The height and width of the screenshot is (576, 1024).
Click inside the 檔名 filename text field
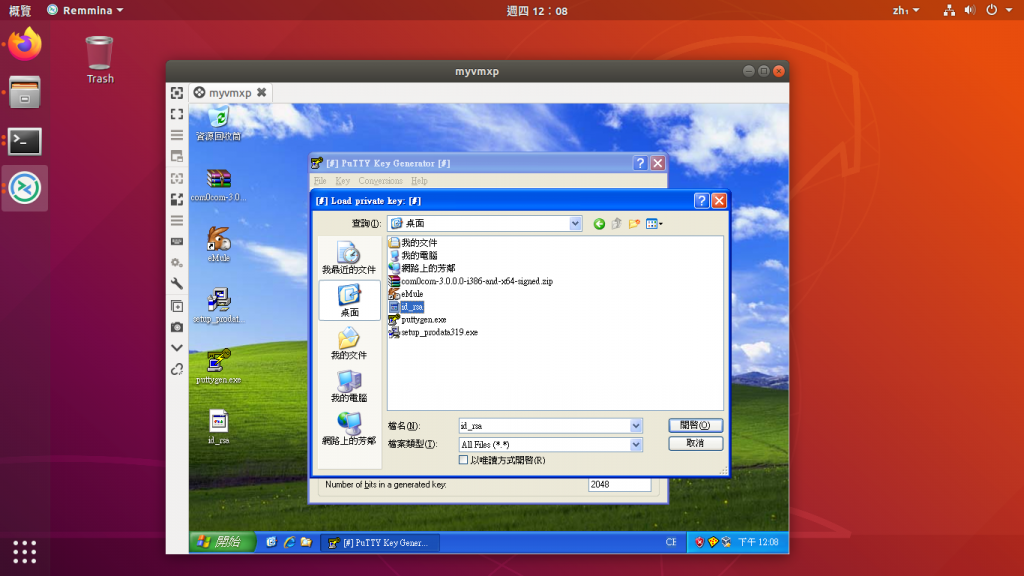click(x=544, y=426)
